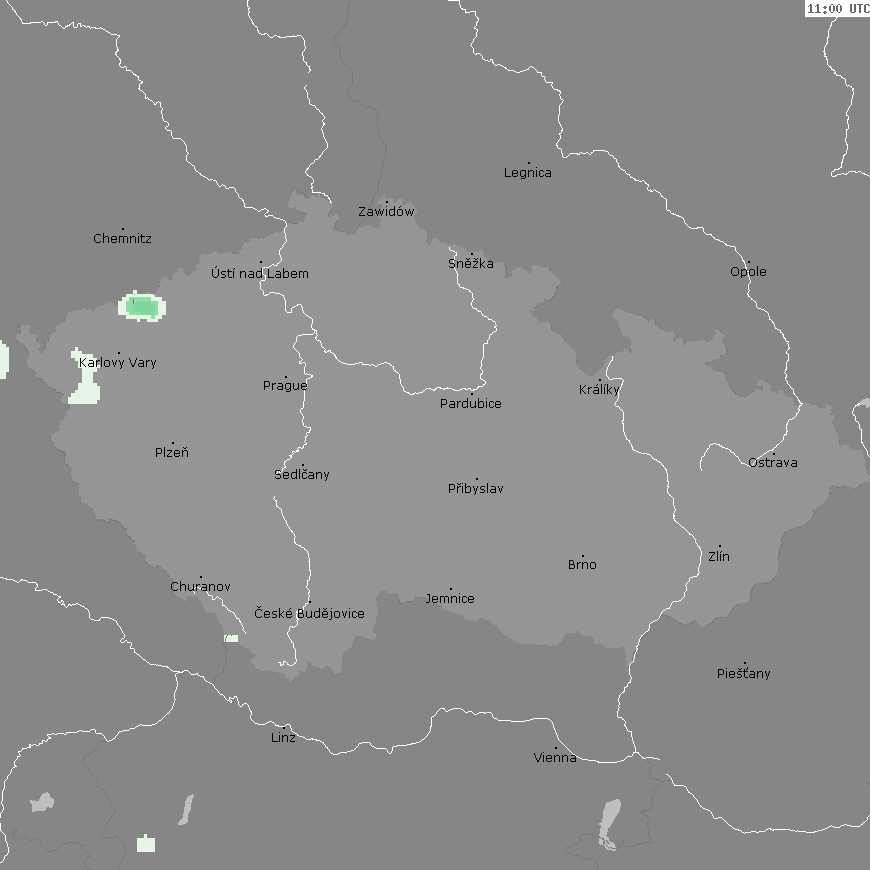Image resolution: width=870 pixels, height=870 pixels.
Task: Select the Piešťany city label
Action: point(744,674)
